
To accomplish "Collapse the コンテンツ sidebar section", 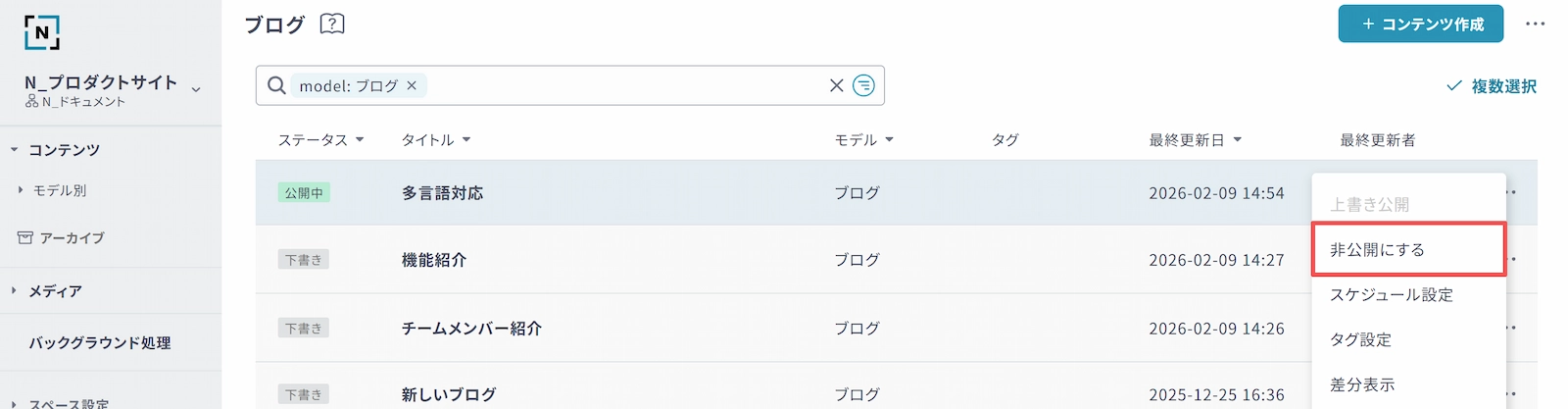I will (x=15, y=150).
